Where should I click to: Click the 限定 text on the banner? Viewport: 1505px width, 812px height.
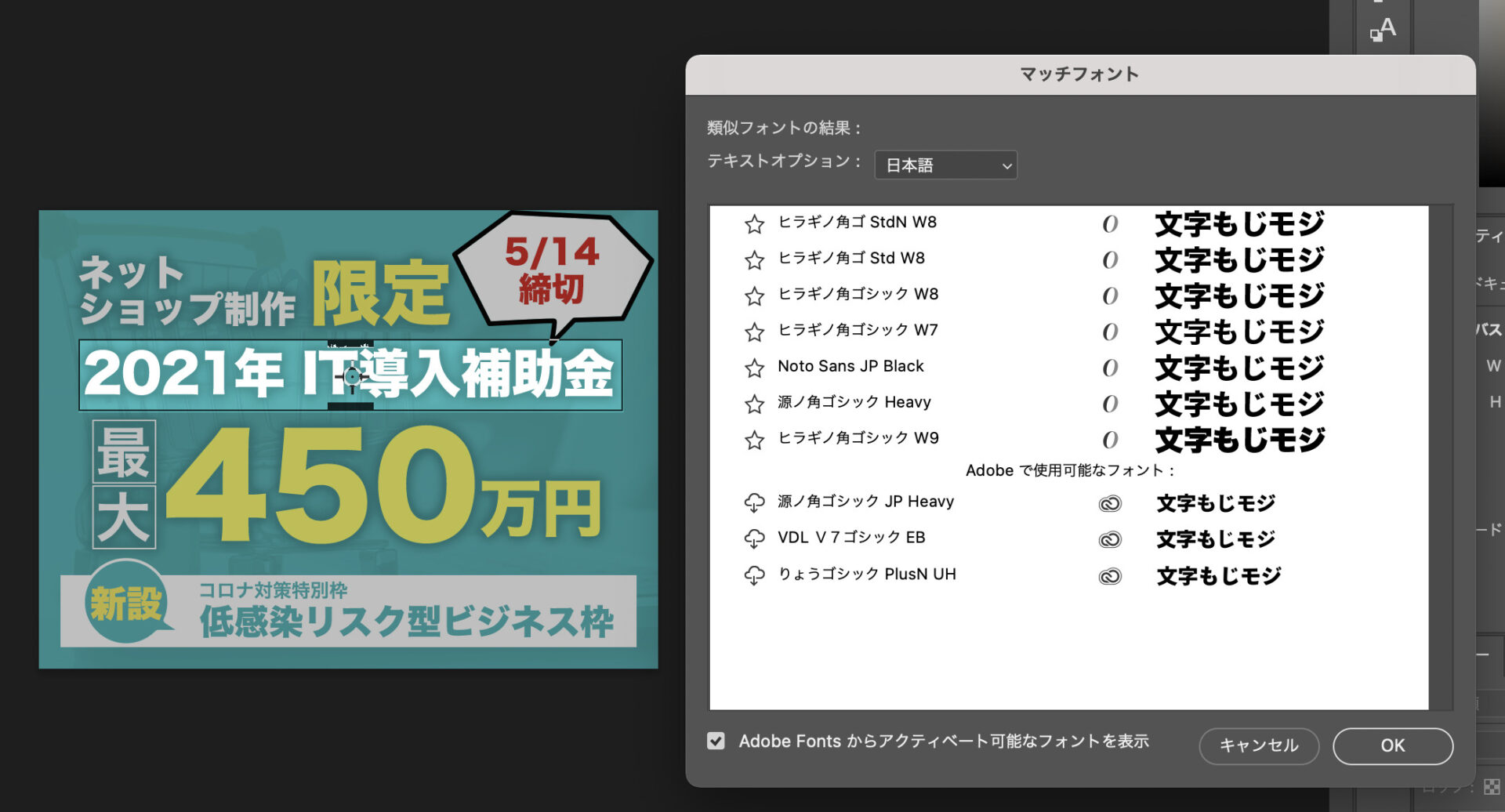(381, 292)
